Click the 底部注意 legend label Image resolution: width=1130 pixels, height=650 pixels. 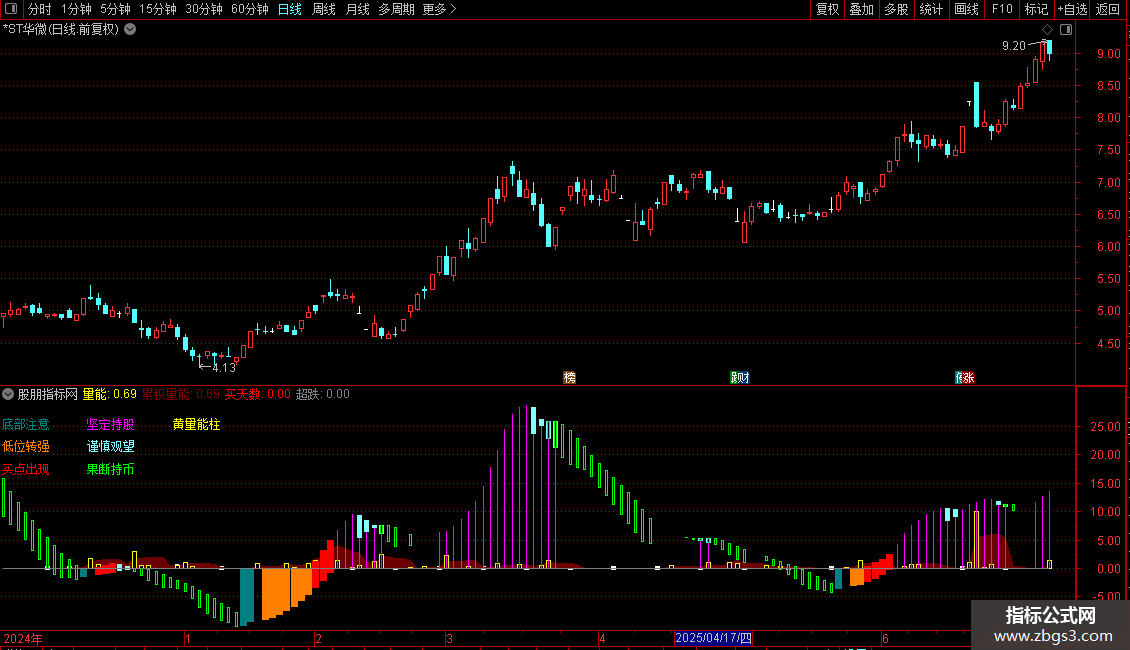click(26, 424)
